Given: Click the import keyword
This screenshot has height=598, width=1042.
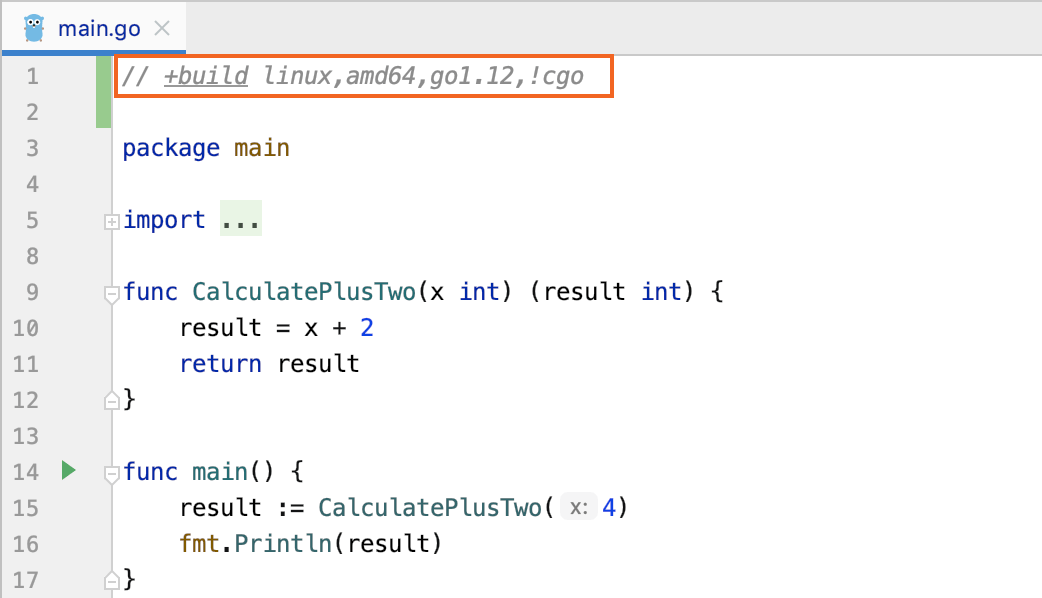Looking at the screenshot, I should pos(164,220).
